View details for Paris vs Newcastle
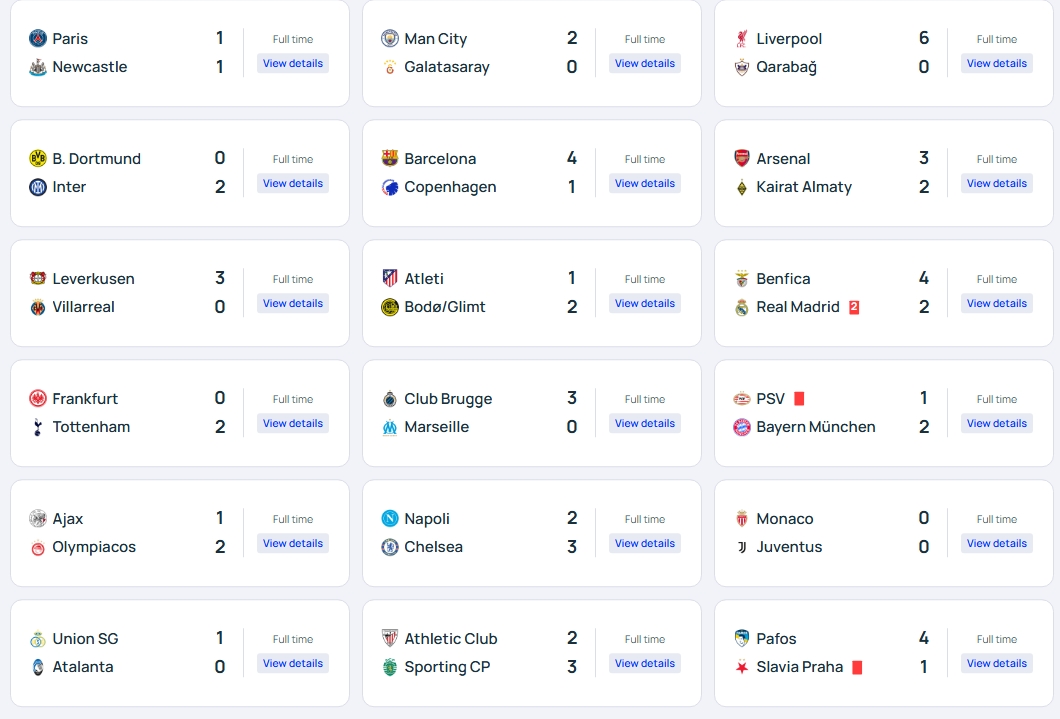The image size is (1060, 719). [293, 63]
